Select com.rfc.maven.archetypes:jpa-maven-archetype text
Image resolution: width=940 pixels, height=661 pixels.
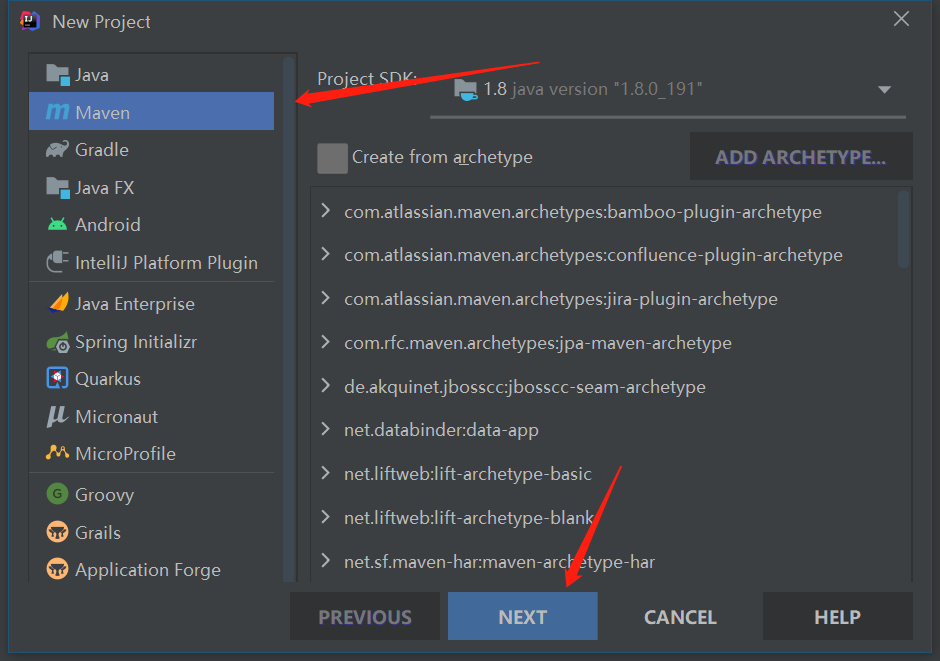[x=538, y=343]
